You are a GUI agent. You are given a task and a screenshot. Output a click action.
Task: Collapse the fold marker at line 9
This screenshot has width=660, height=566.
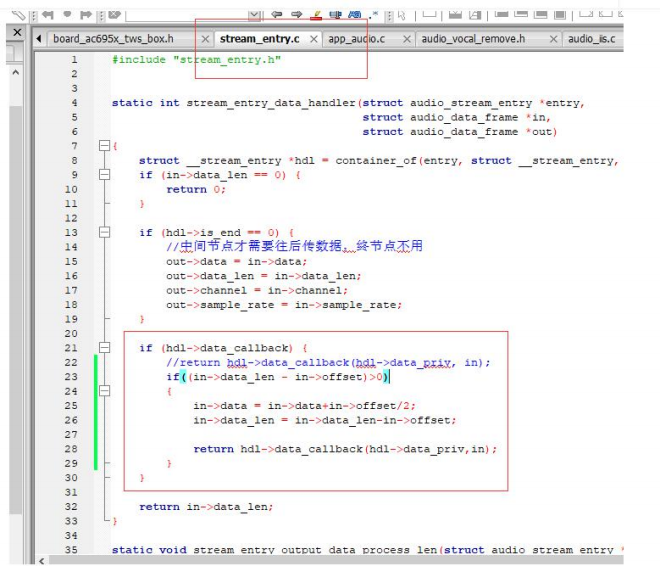tap(104, 174)
